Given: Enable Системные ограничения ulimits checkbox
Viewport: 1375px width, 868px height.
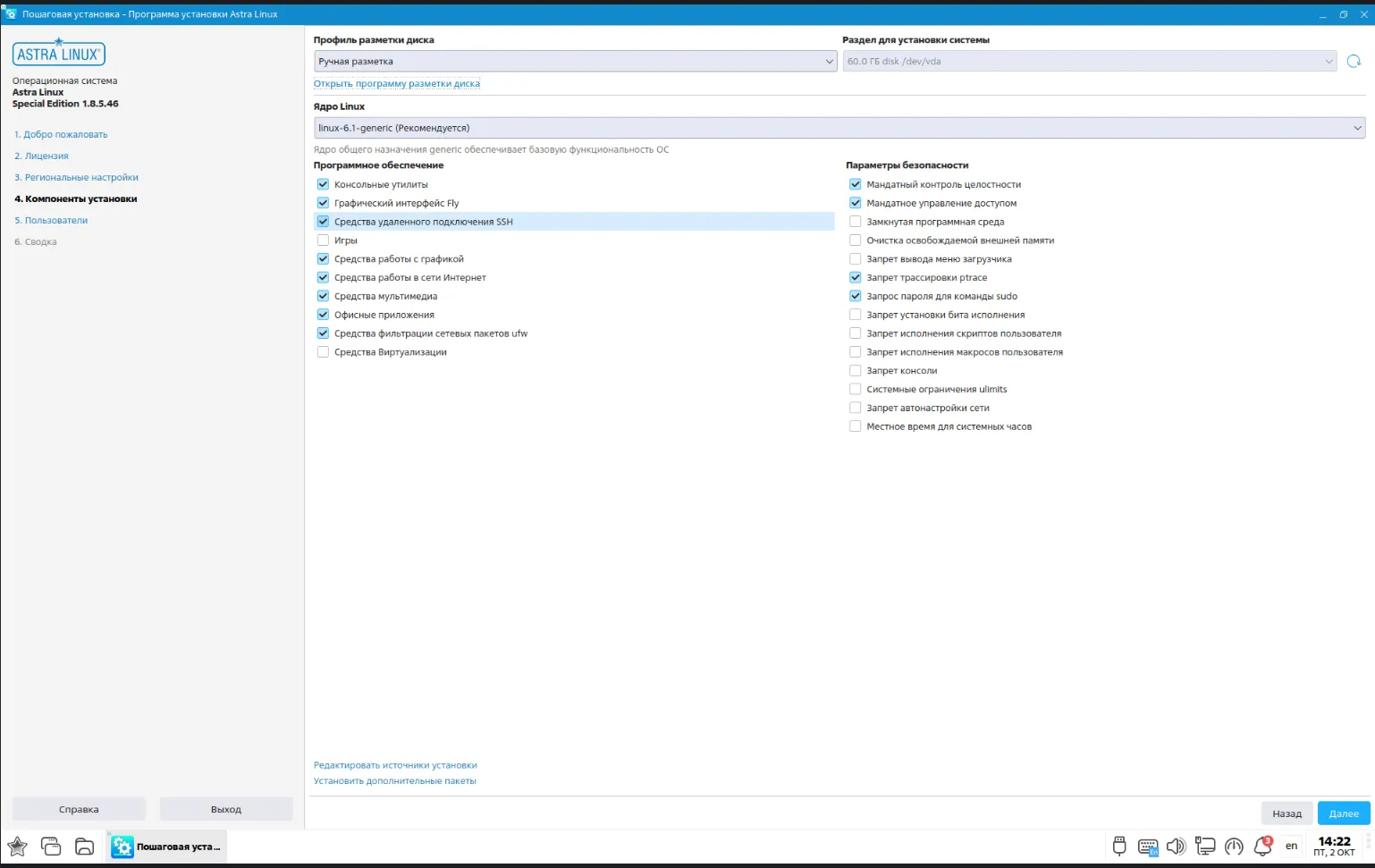Looking at the screenshot, I should [x=855, y=388].
